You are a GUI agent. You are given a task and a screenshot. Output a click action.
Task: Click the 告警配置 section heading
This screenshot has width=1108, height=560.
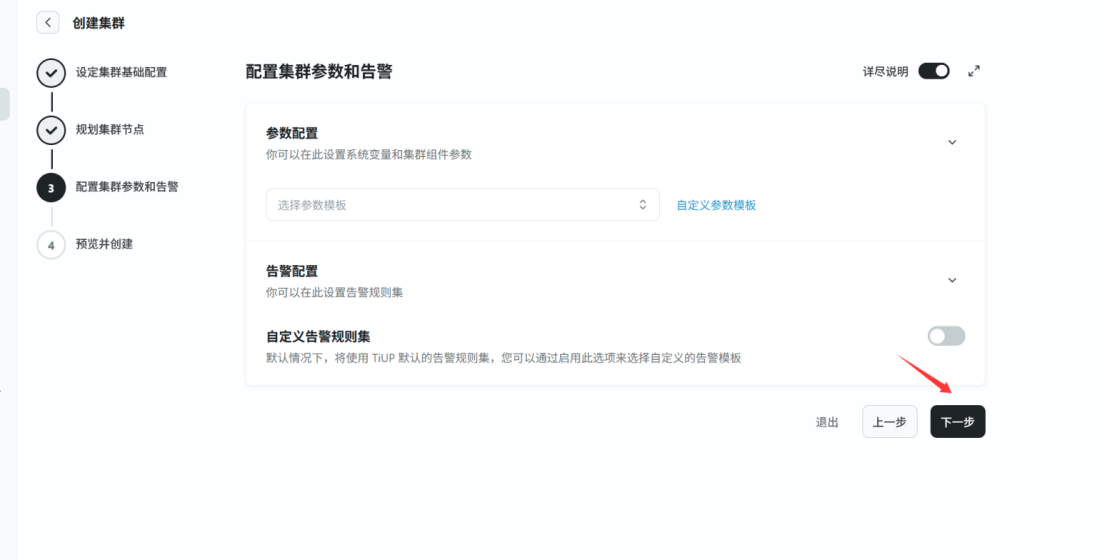[x=292, y=271]
